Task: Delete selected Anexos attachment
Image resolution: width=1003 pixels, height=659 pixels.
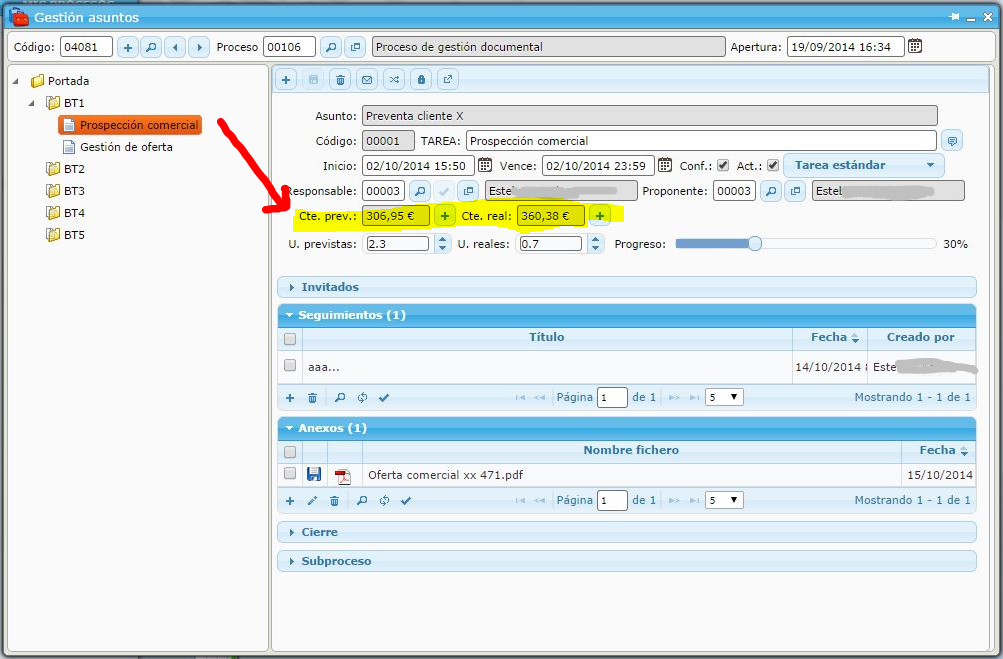Action: [x=334, y=501]
